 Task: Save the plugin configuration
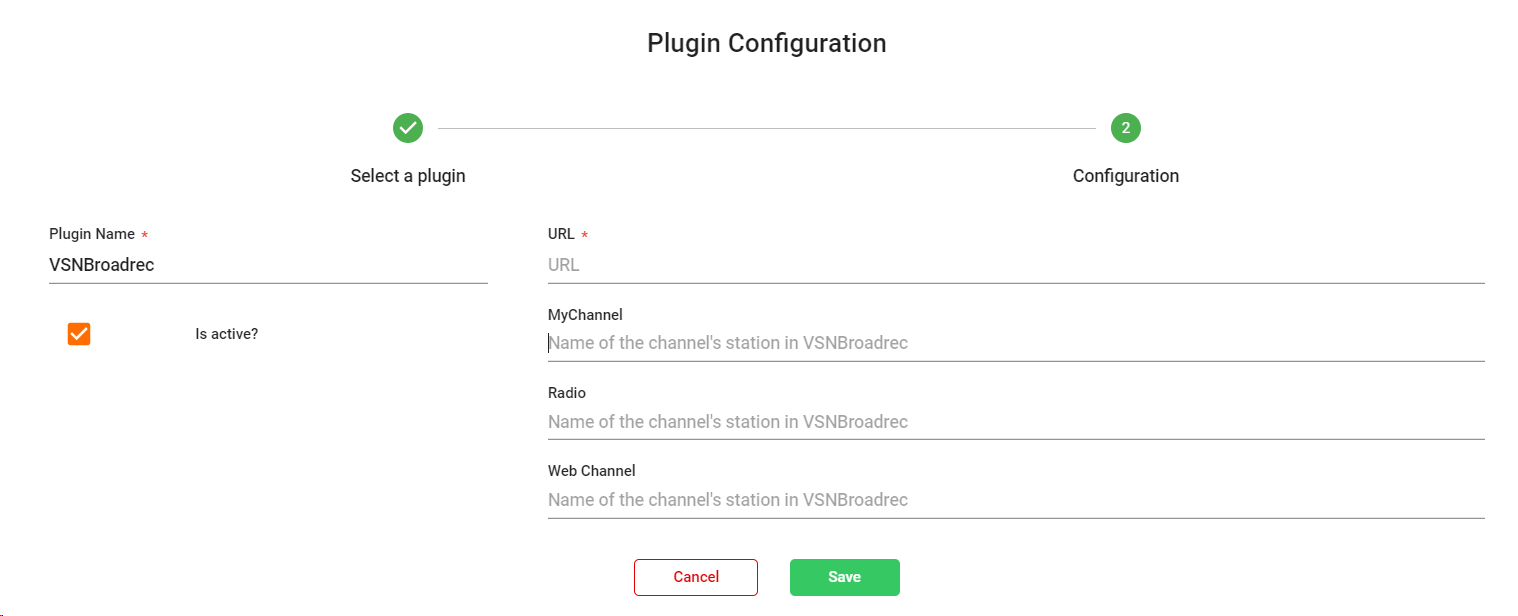pyautogui.click(x=844, y=577)
